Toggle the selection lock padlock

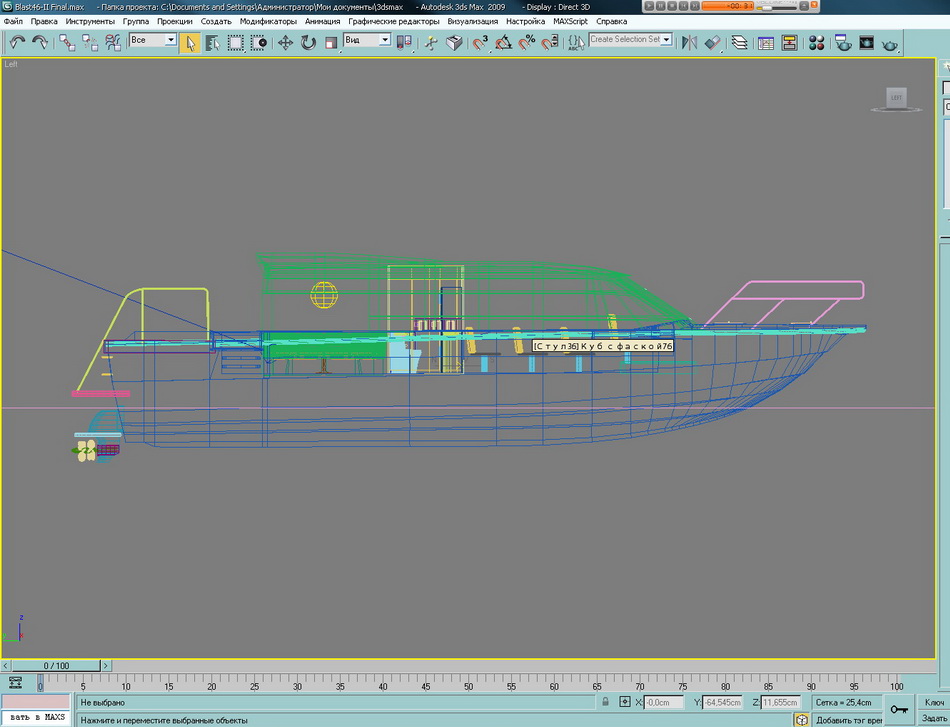click(604, 702)
